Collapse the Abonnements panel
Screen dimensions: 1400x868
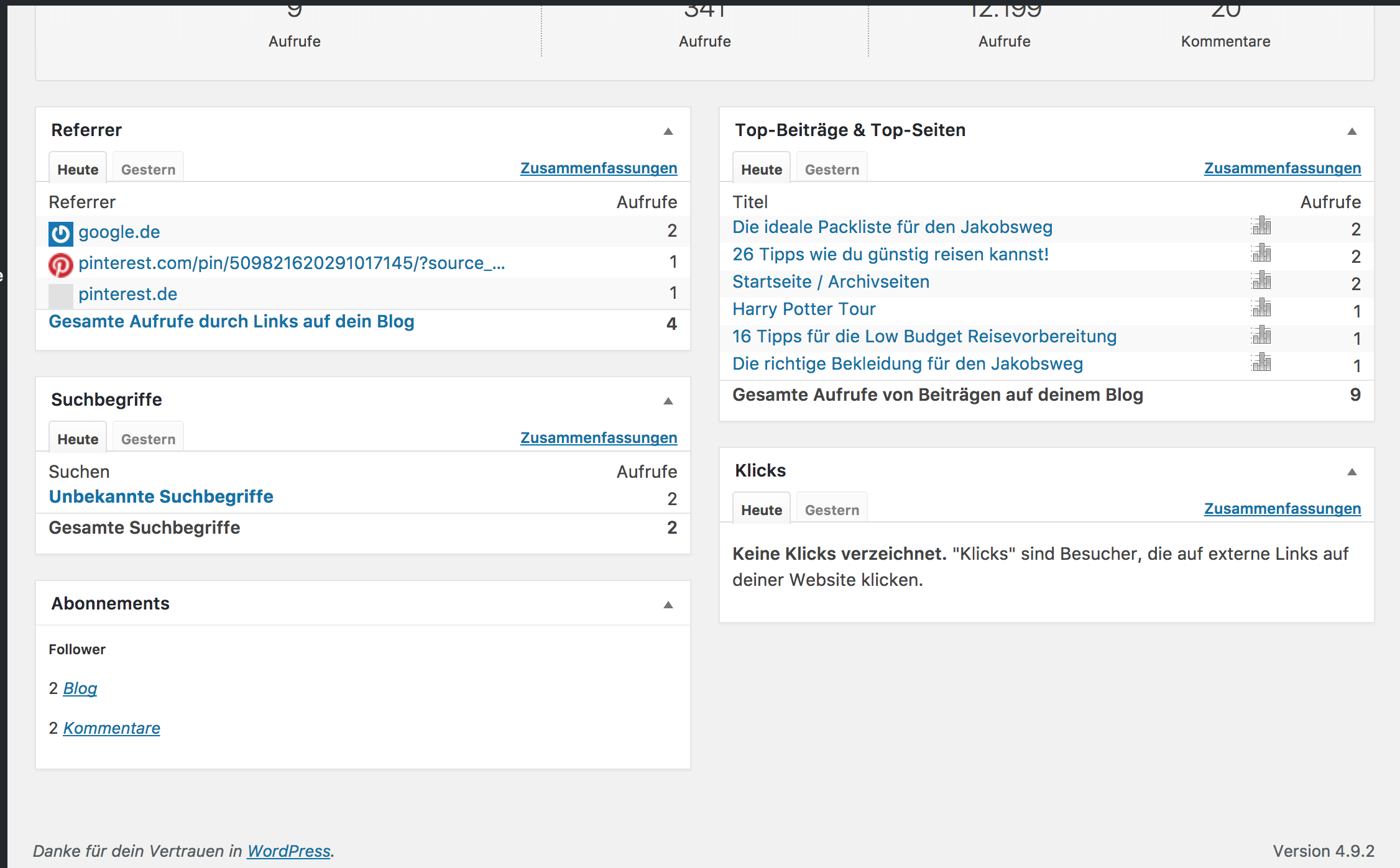[x=668, y=605]
